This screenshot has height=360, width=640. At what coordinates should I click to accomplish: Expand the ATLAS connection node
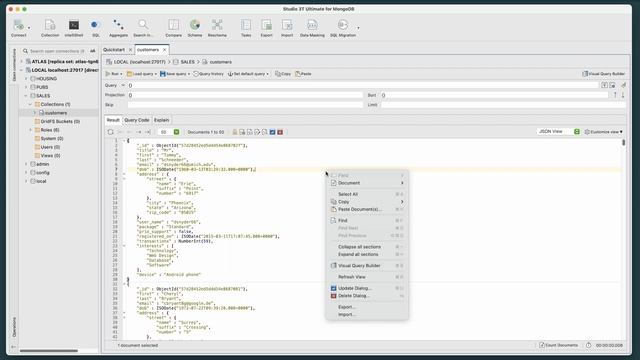22,61
